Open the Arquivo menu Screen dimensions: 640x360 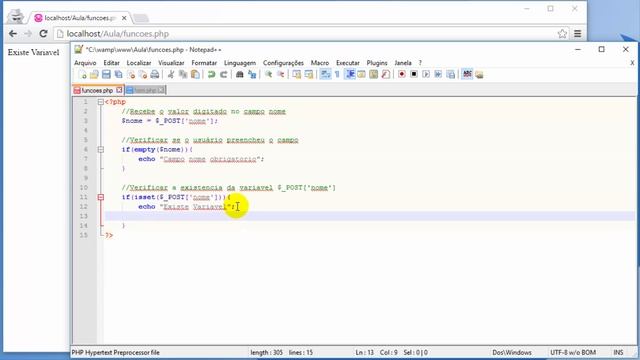85,63
